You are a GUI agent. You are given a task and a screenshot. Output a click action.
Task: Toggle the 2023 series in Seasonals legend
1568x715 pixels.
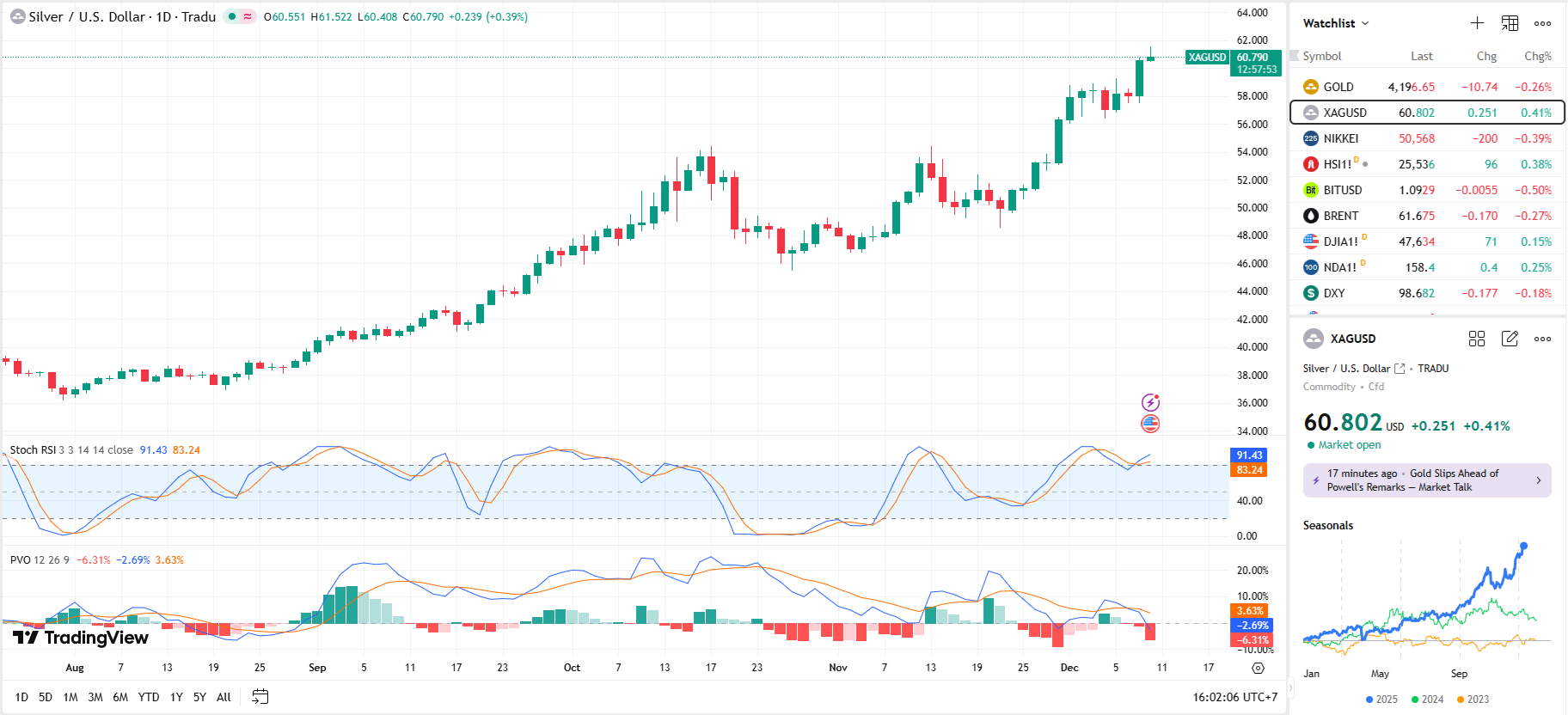click(x=1473, y=700)
